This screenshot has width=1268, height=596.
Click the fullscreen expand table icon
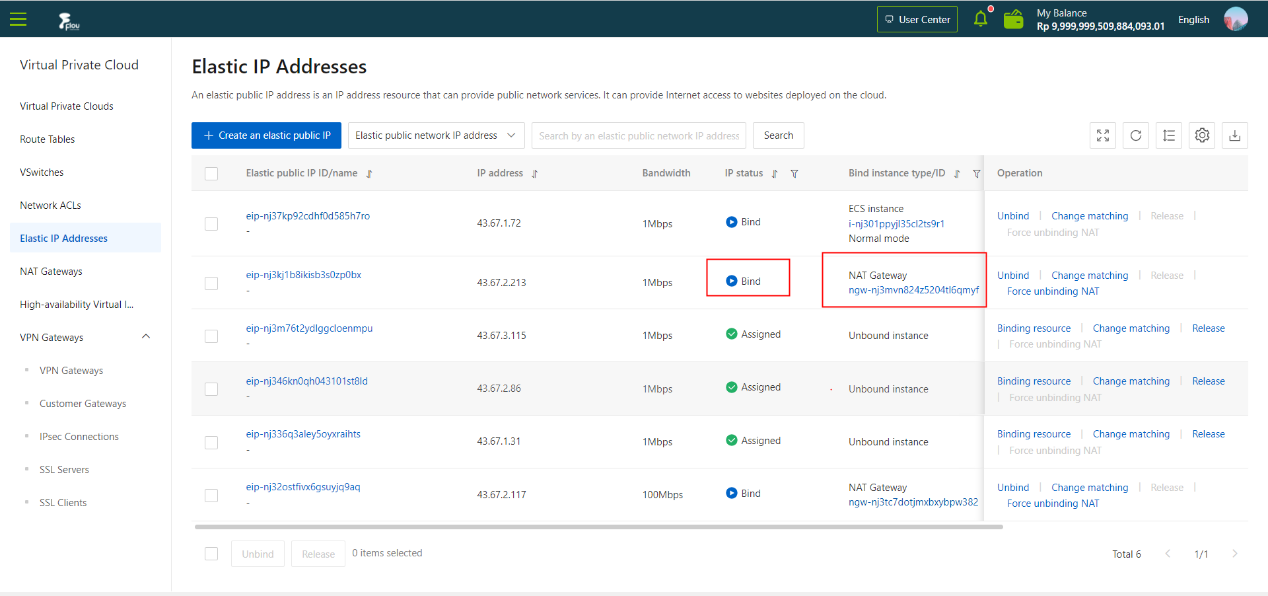pos(1103,136)
